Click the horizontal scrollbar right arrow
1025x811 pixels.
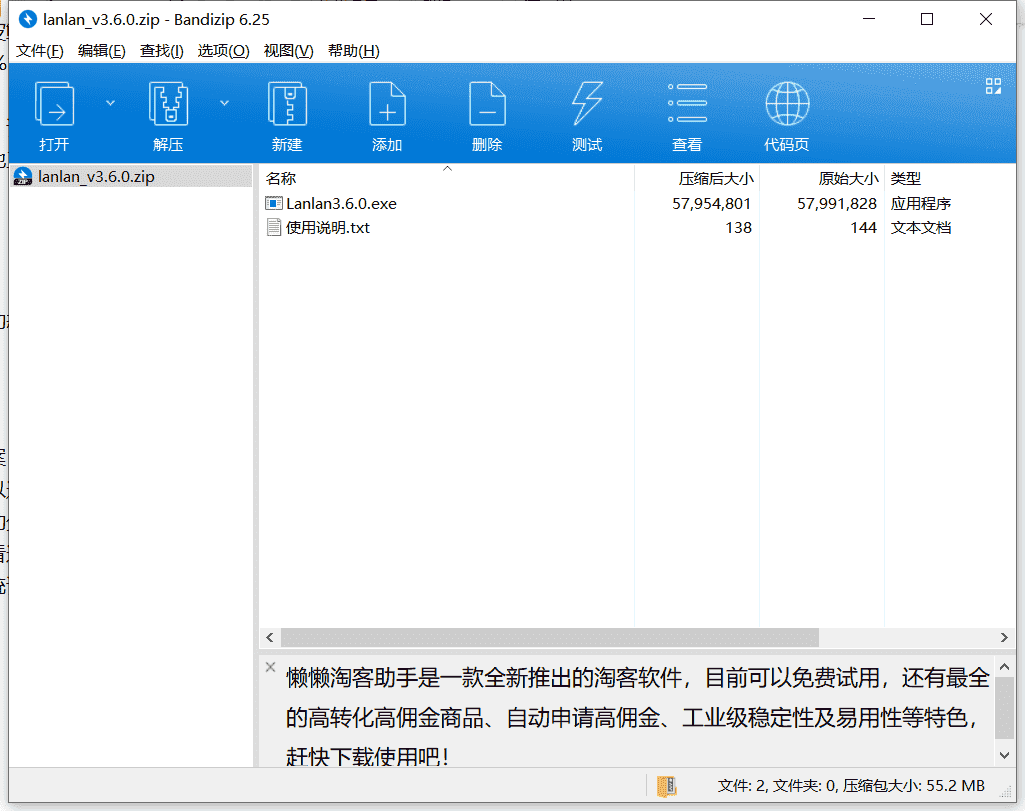(x=1004, y=637)
